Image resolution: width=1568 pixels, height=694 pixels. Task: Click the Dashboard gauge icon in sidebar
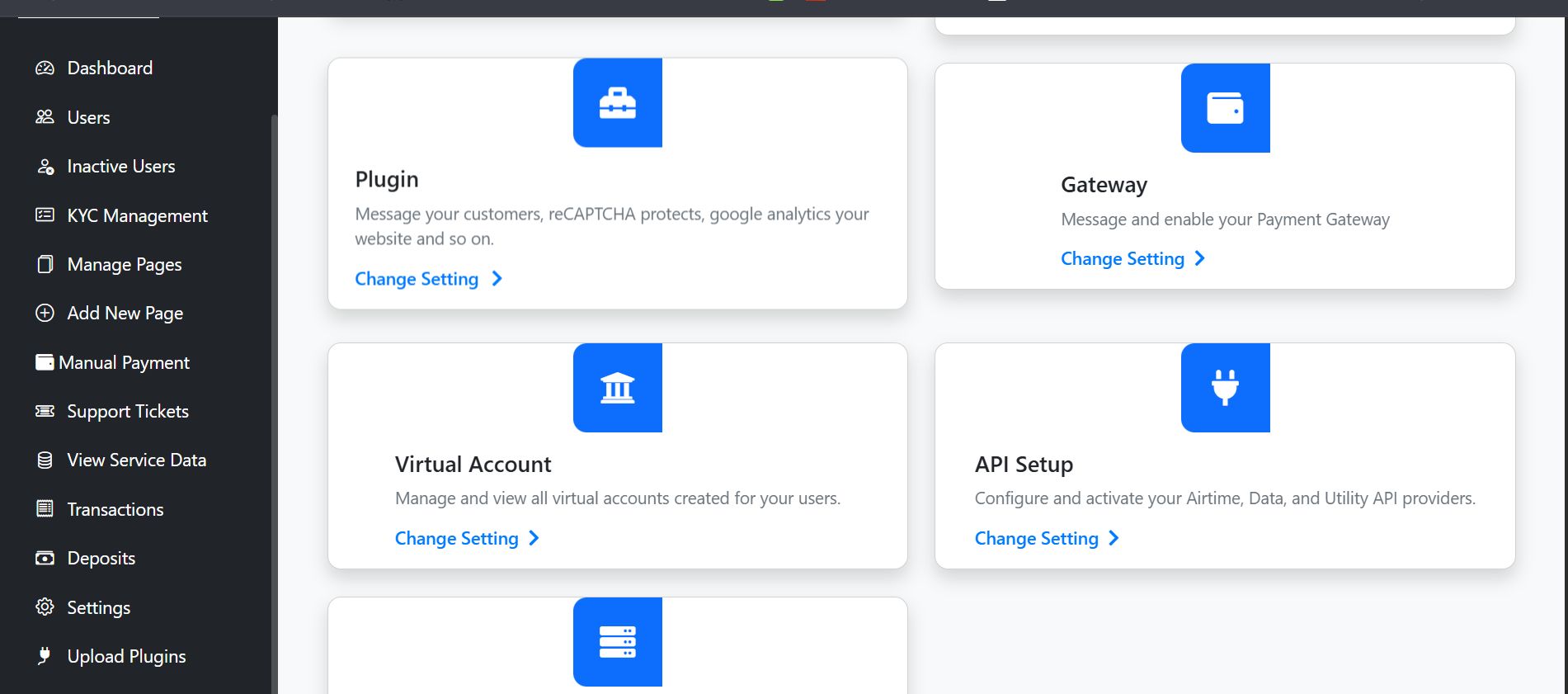(45, 68)
